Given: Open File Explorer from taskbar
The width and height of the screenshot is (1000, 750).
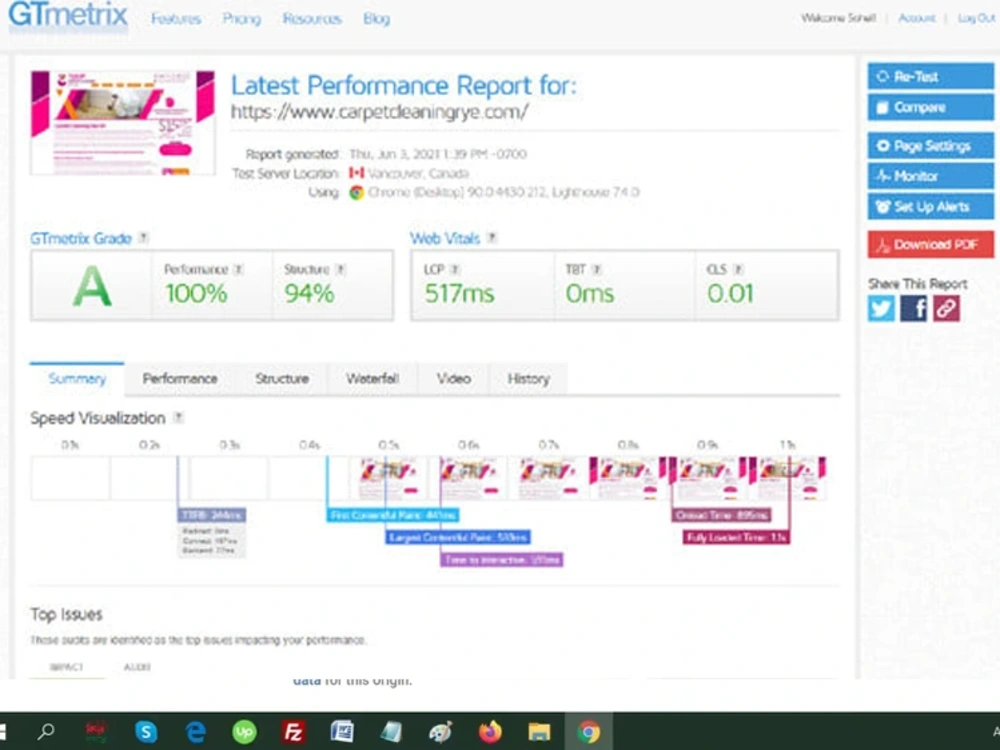Looking at the screenshot, I should pyautogui.click(x=539, y=731).
